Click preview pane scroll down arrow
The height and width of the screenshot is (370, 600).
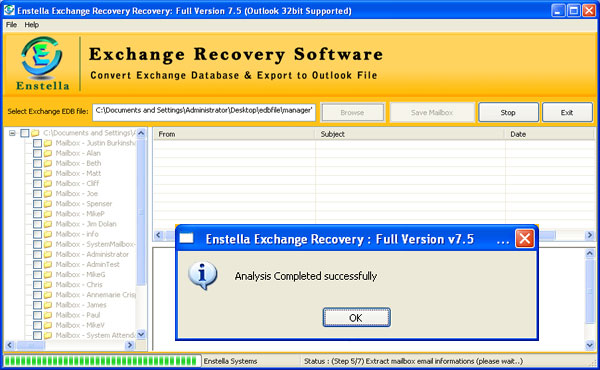pos(590,346)
